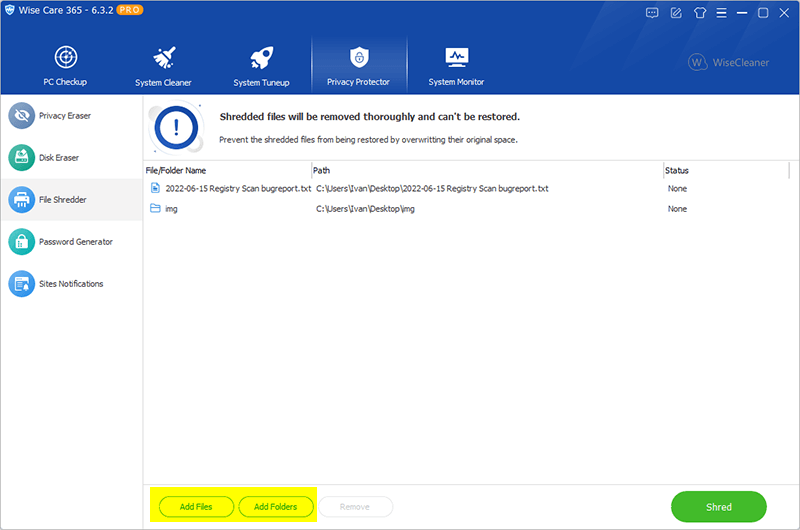The width and height of the screenshot is (800, 530).
Task: Switch to the System Tuneup tab label
Action: tap(261, 82)
